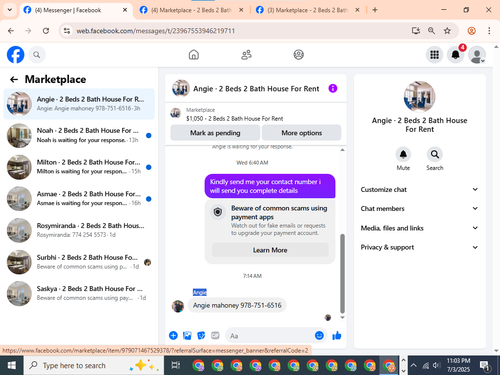Search within the Angie conversation
Viewport: 500px width, 375px height.
point(435,154)
